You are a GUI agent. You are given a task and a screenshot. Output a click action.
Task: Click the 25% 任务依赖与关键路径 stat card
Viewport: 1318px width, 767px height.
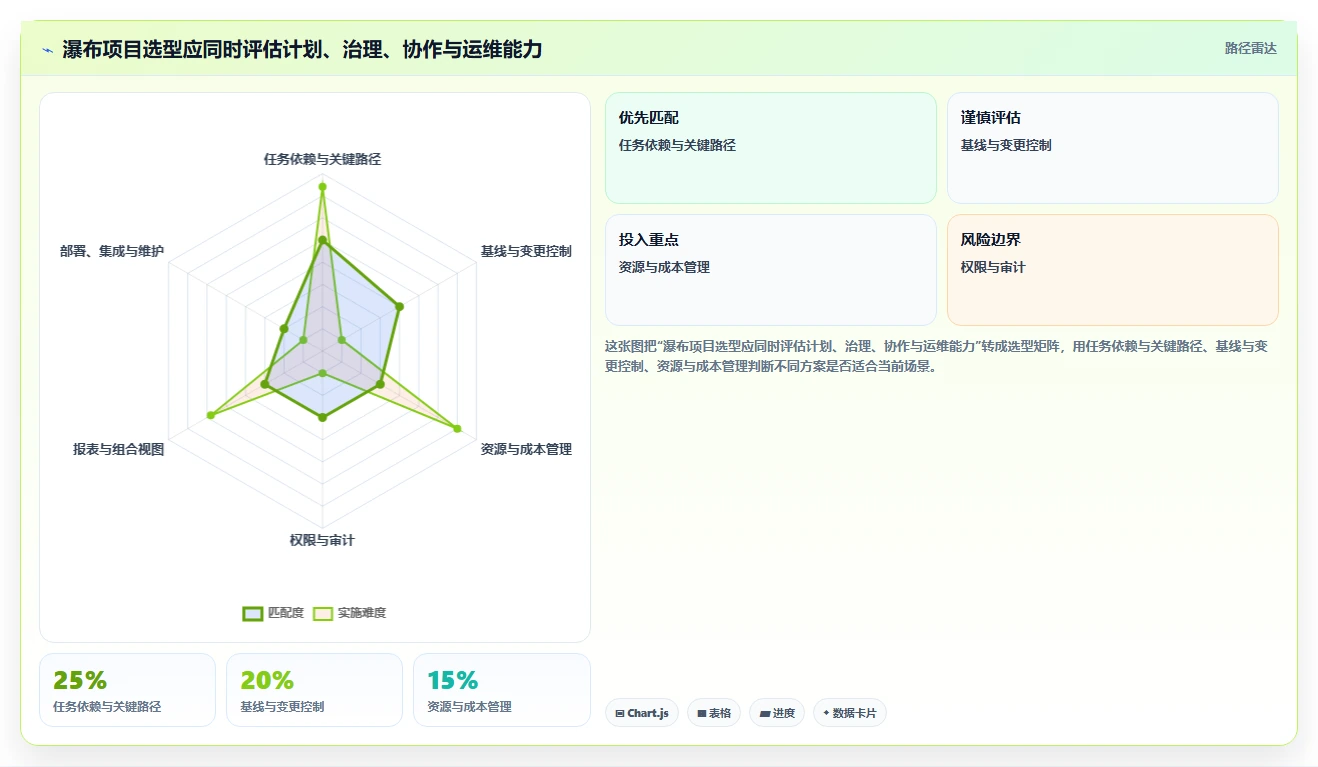127,690
